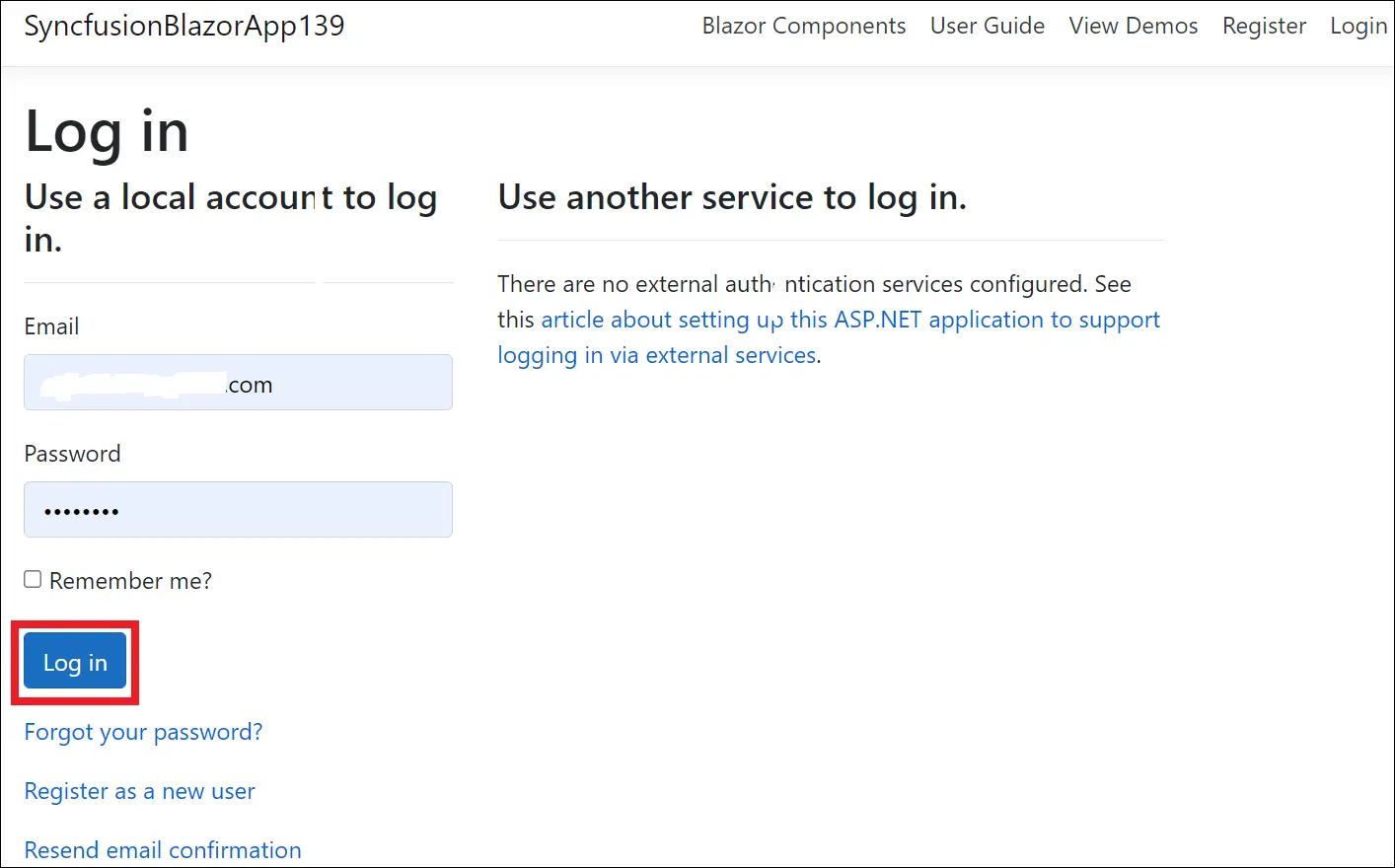Viewport: 1395px width, 868px height.
Task: Click Register as a new user
Action: (x=139, y=791)
